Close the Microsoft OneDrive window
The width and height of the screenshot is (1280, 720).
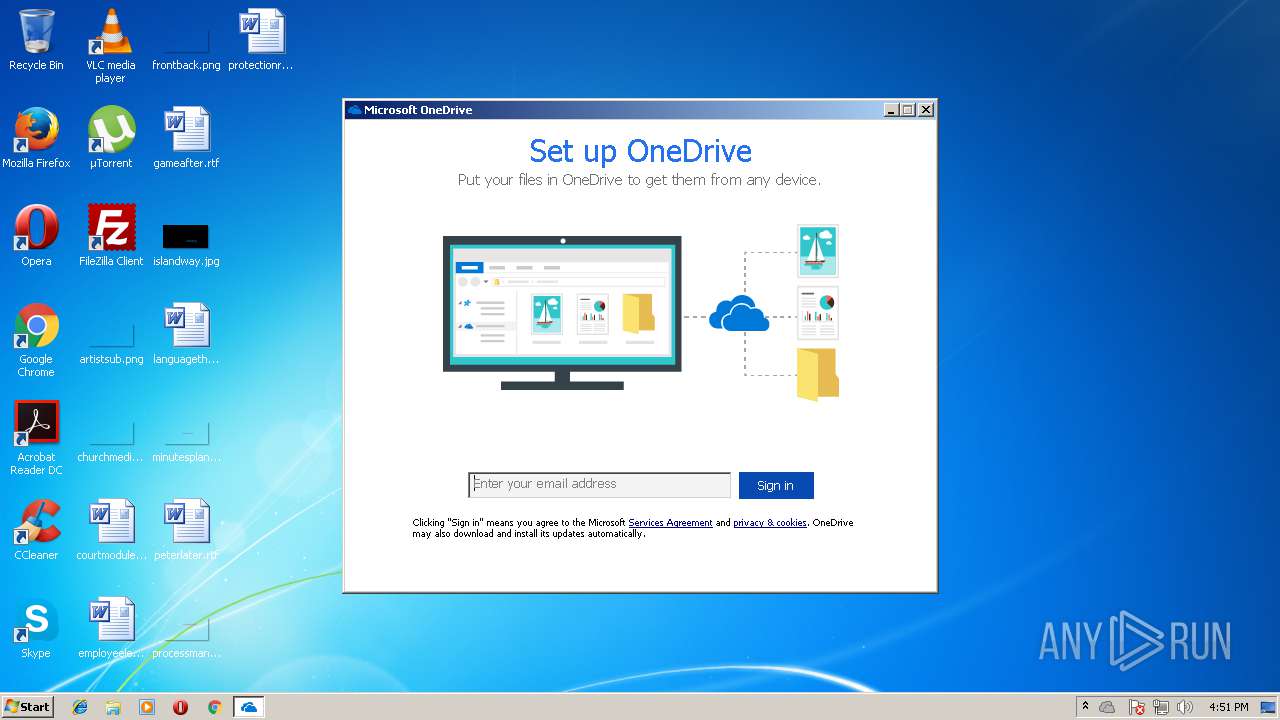point(926,110)
